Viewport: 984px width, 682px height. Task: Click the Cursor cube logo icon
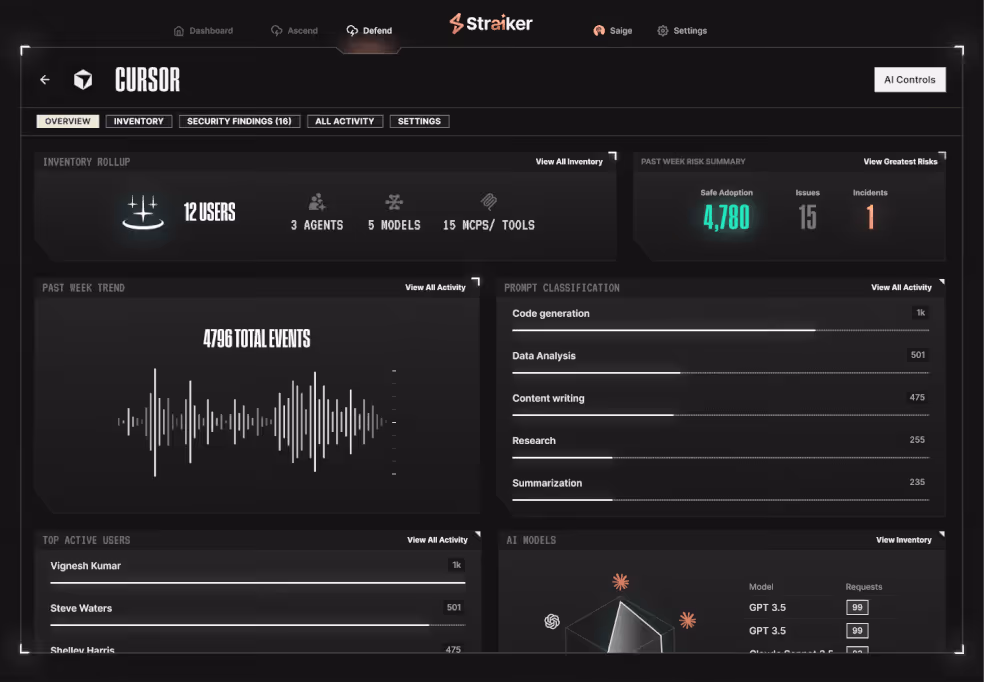point(83,80)
